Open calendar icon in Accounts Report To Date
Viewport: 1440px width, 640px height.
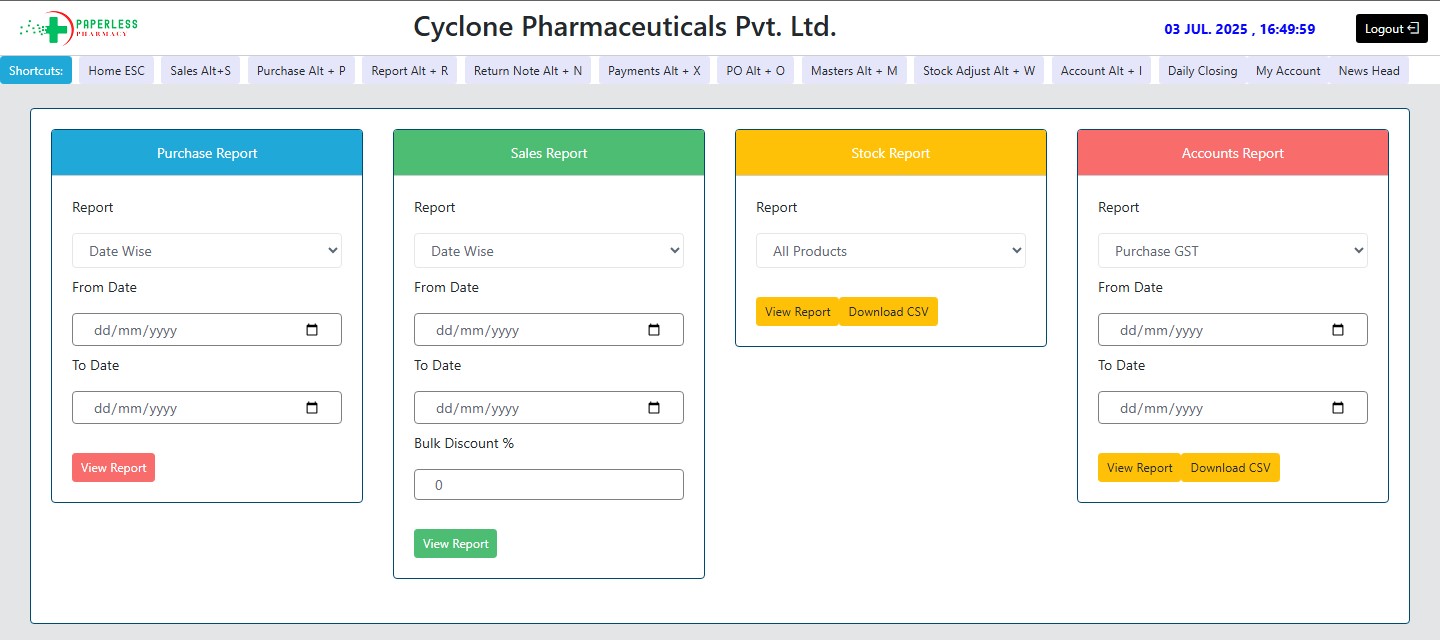(1338, 408)
